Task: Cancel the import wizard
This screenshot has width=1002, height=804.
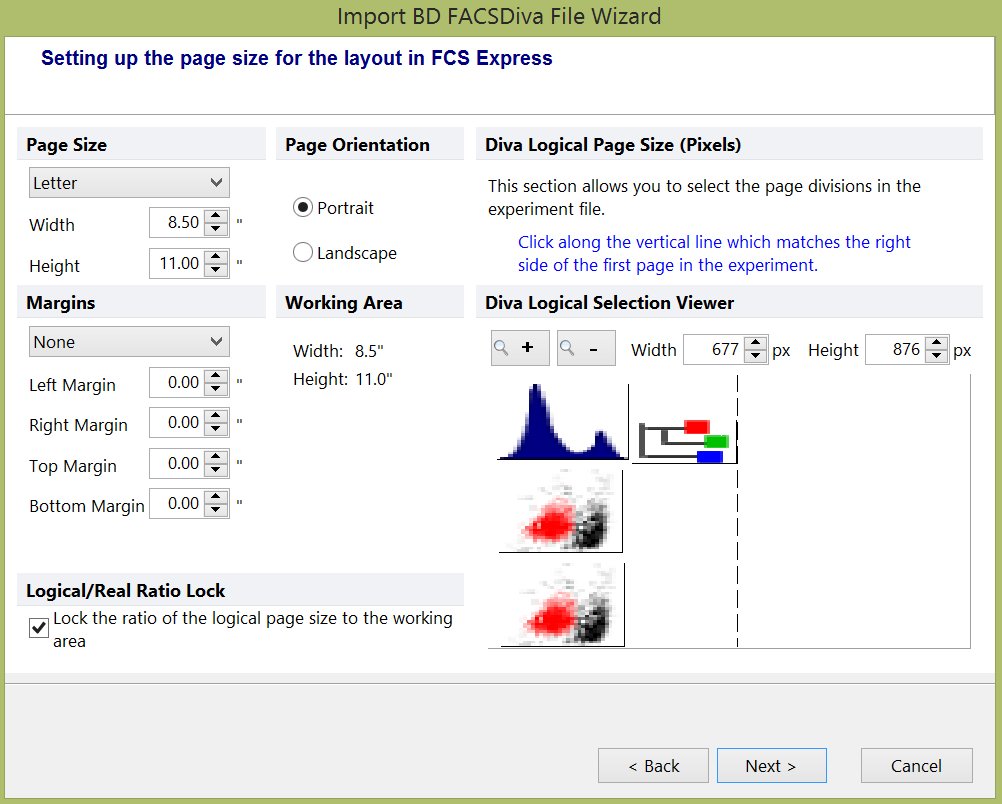Action: click(916, 766)
